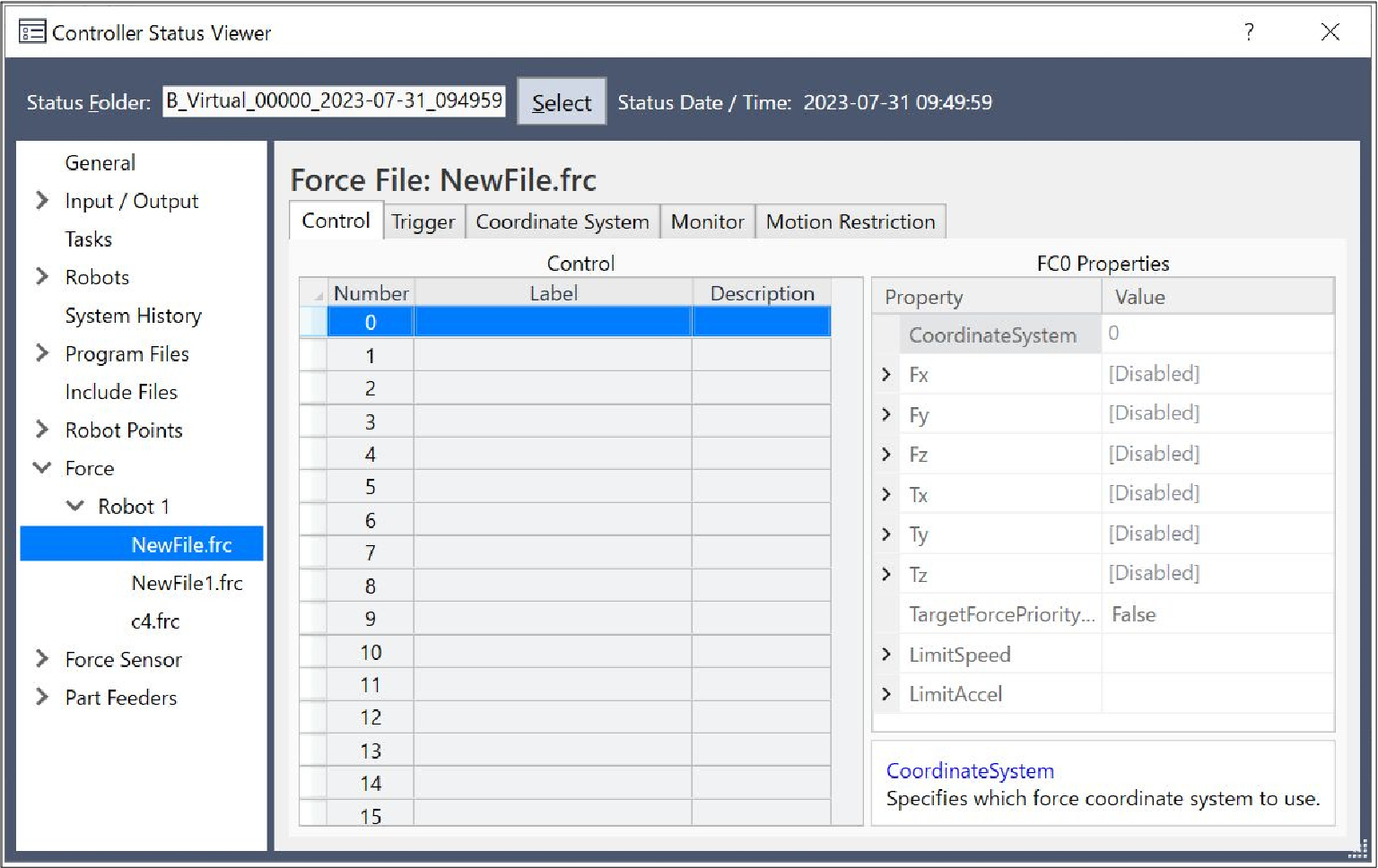Collapse the Robot 1 tree node

tap(75, 507)
